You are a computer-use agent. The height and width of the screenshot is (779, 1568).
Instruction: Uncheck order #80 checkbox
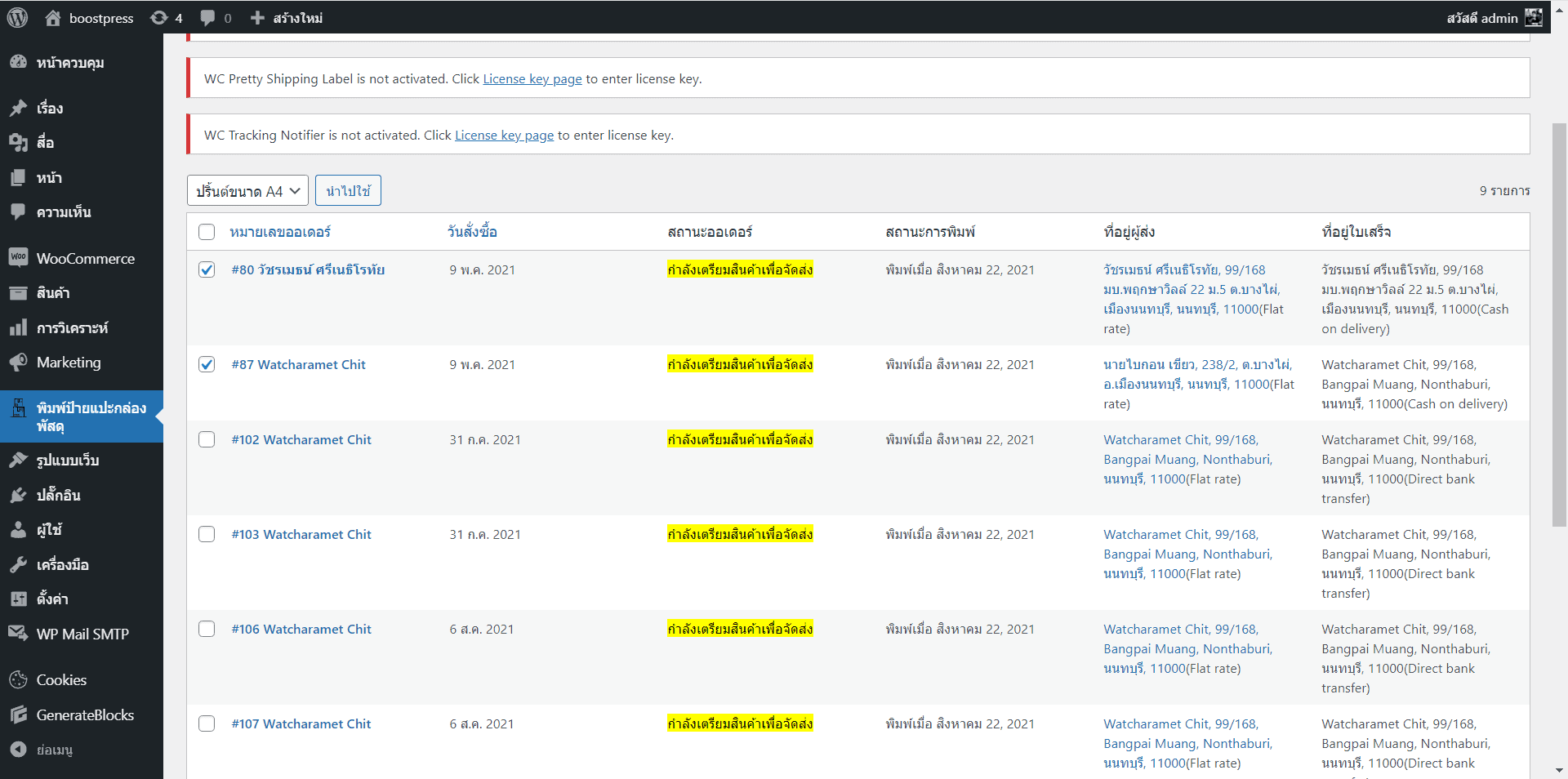207,270
